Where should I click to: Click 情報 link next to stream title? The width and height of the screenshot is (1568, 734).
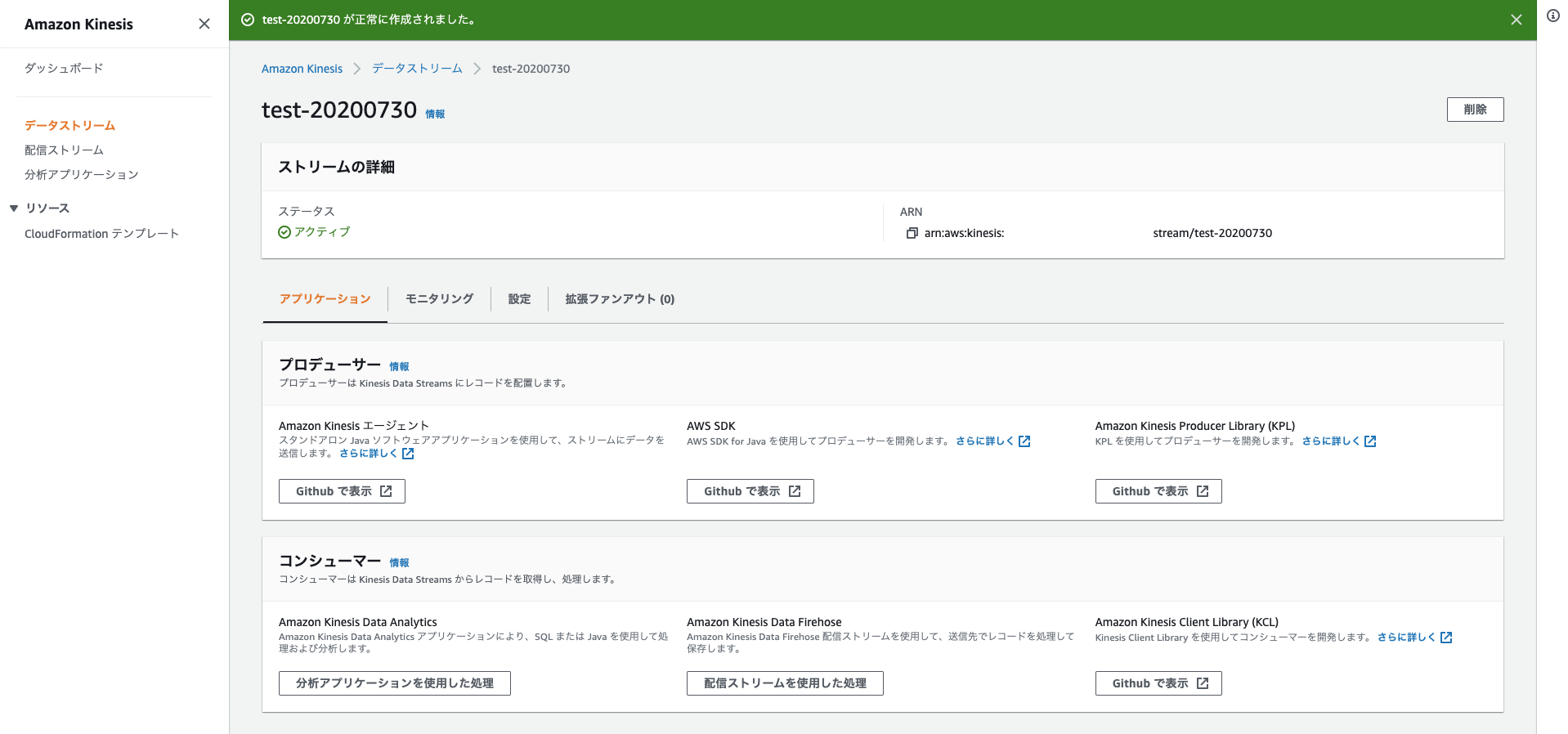[x=435, y=114]
